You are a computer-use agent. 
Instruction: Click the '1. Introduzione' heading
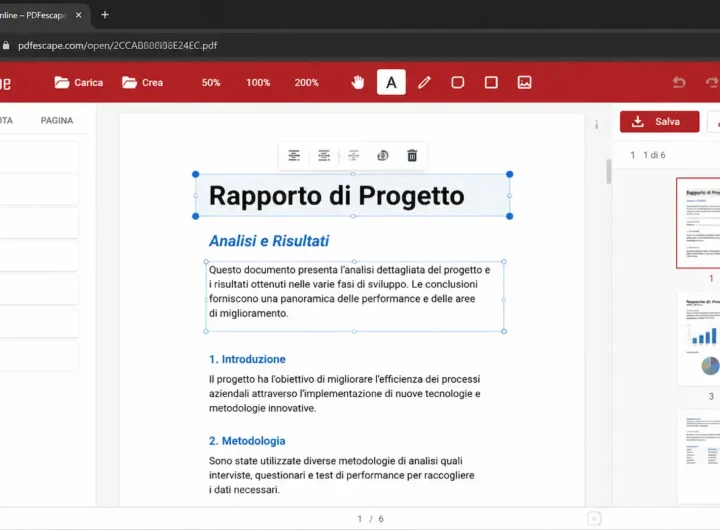coord(247,359)
